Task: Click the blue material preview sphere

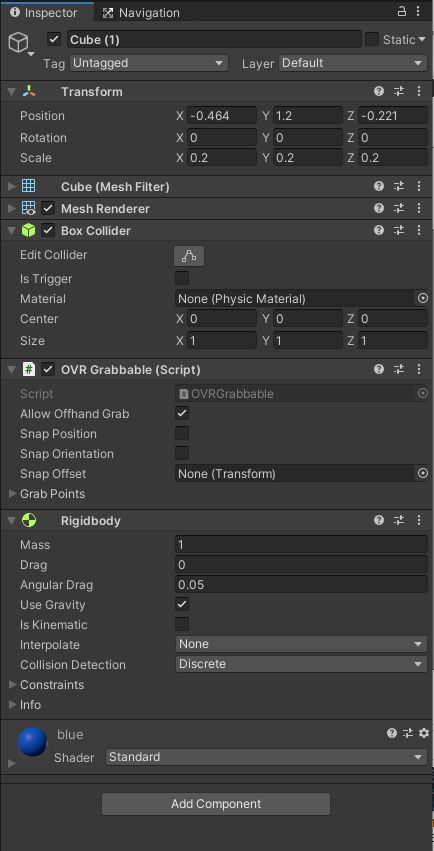Action: click(33, 742)
